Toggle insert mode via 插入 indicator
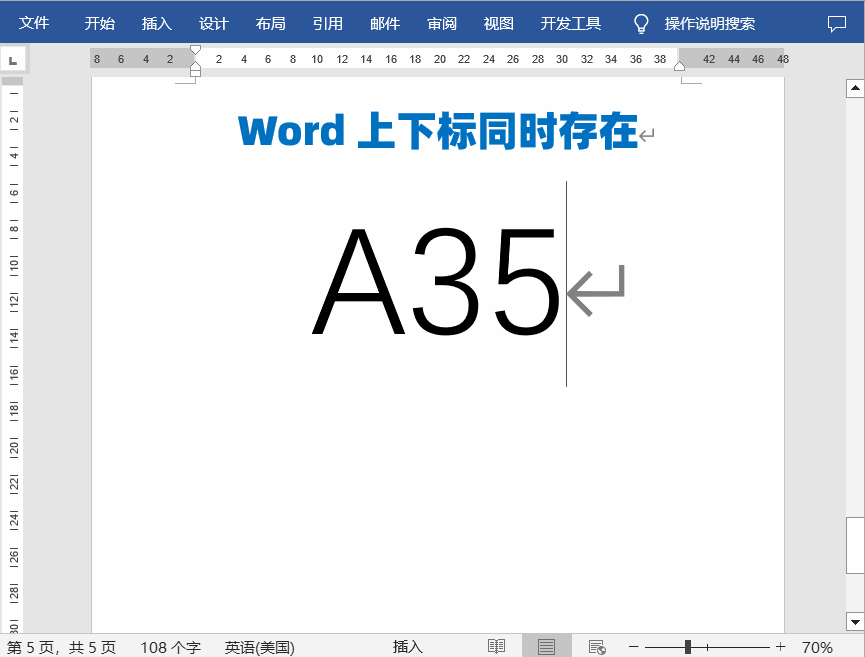Viewport: 865px width, 657px height. pos(408,645)
